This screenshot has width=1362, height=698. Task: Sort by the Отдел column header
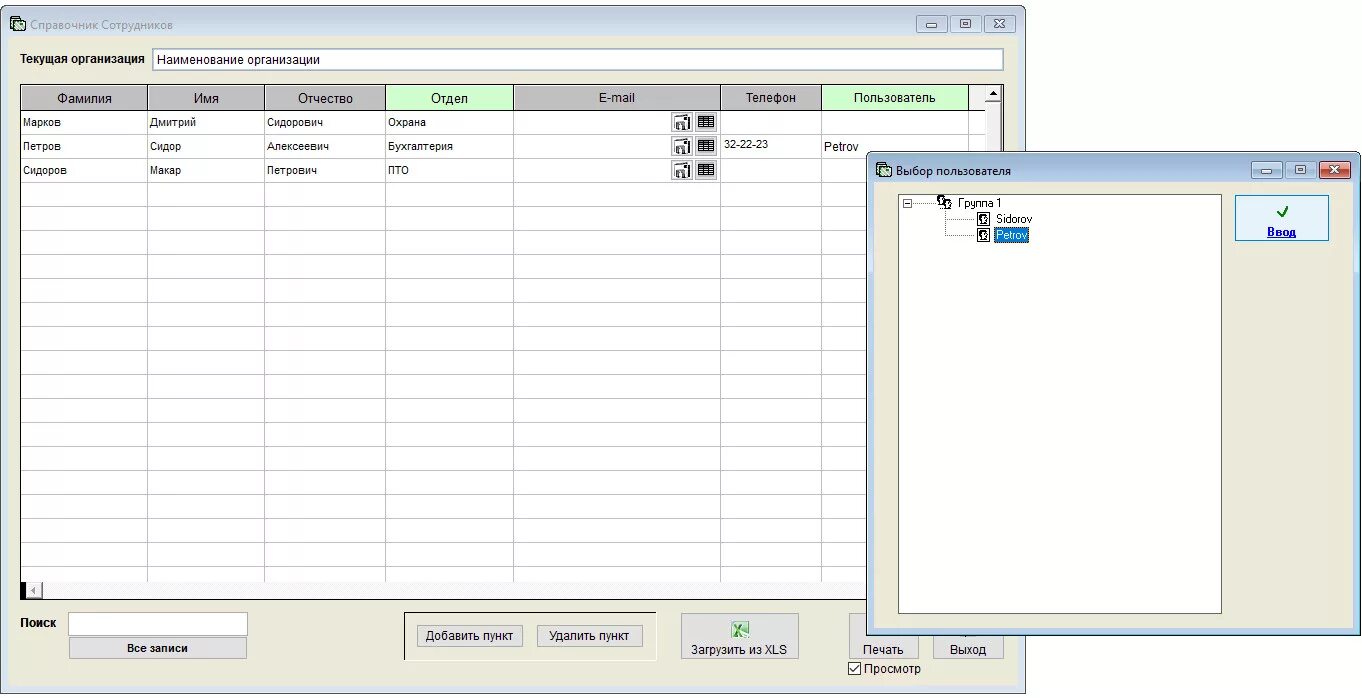449,98
